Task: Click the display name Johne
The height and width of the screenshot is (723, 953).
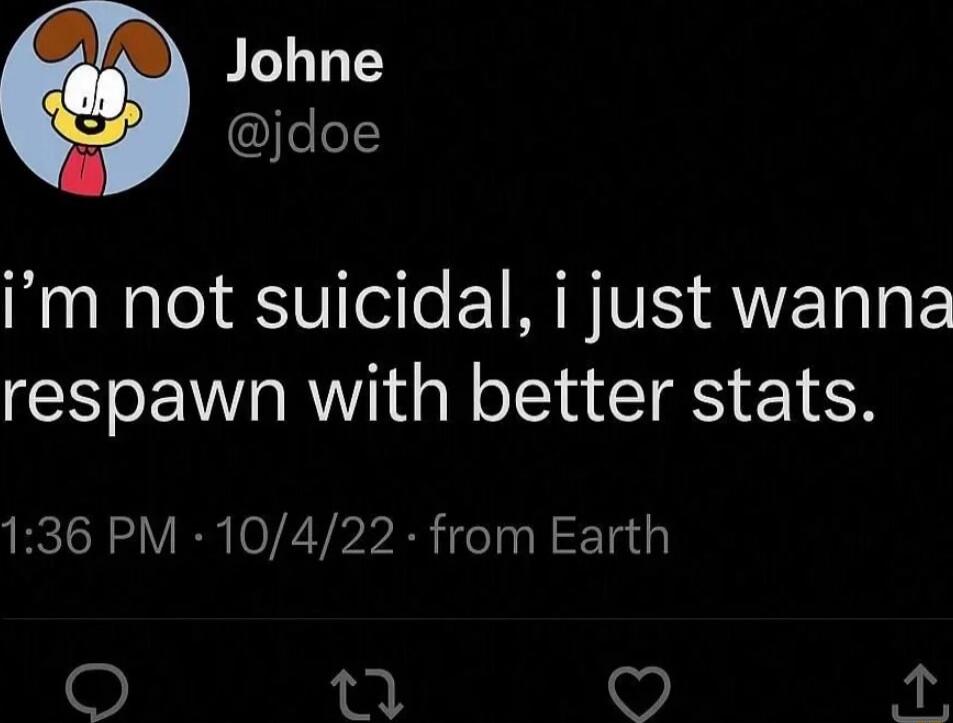Action: [304, 63]
